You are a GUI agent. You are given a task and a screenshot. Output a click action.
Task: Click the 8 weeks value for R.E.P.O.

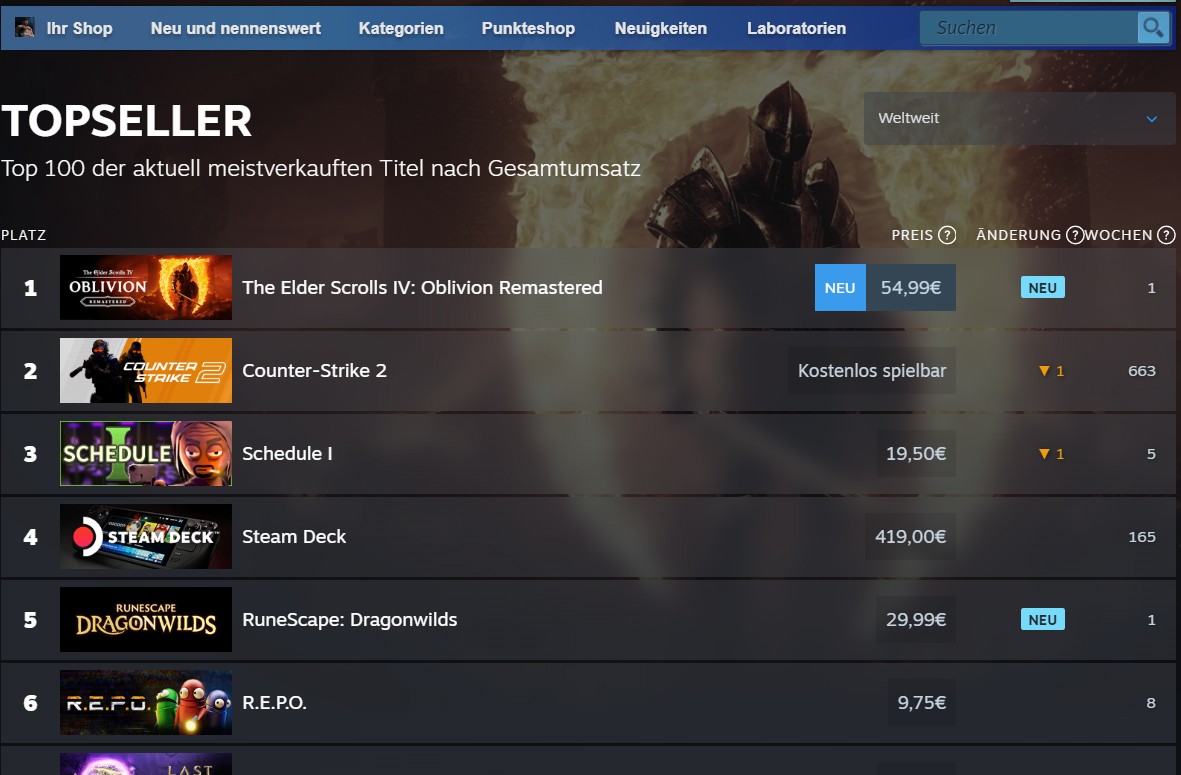pyautogui.click(x=1151, y=702)
